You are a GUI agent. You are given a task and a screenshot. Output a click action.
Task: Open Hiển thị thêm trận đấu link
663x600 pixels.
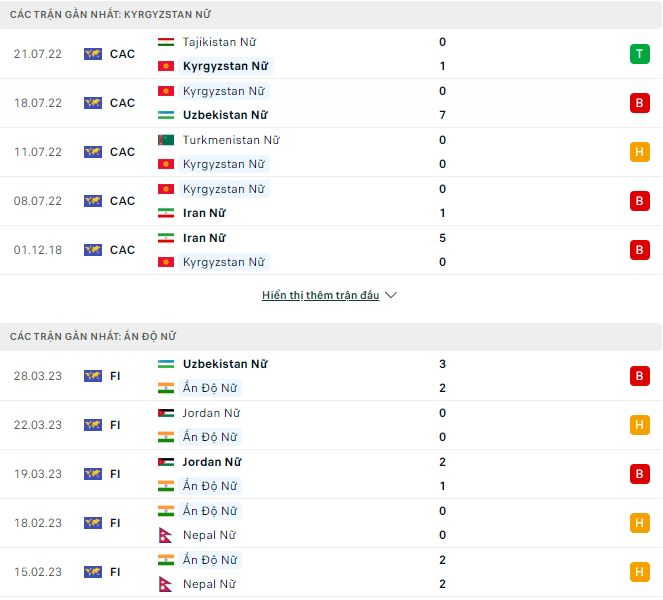tap(320, 296)
